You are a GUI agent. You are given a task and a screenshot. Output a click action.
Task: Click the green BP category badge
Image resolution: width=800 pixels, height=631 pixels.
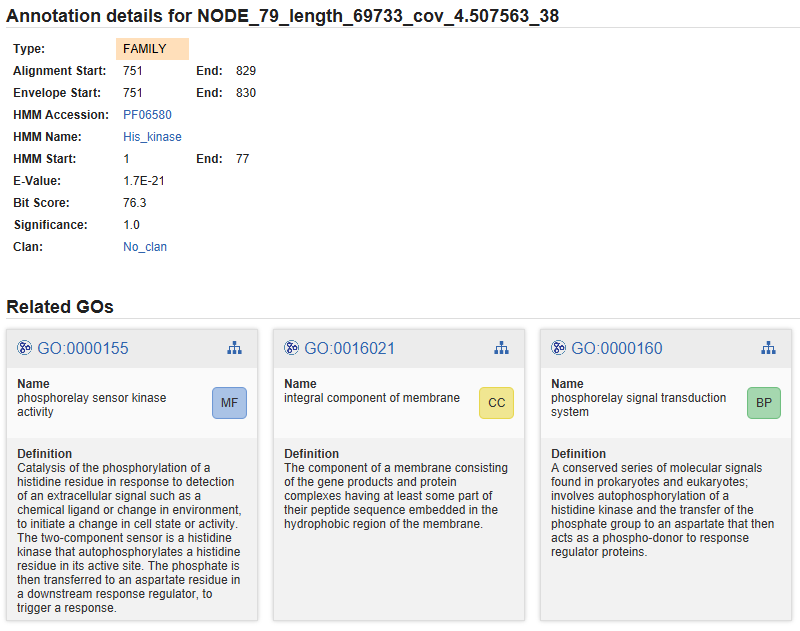pyautogui.click(x=763, y=403)
